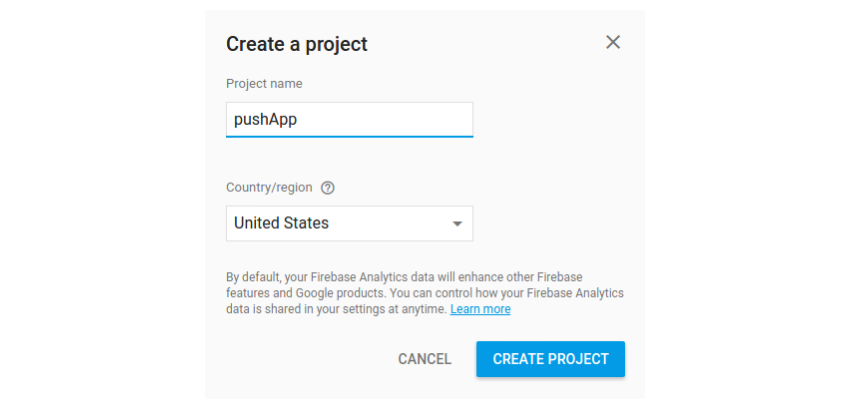Dismiss dialog using the X icon
850x404 pixels.
[613, 42]
